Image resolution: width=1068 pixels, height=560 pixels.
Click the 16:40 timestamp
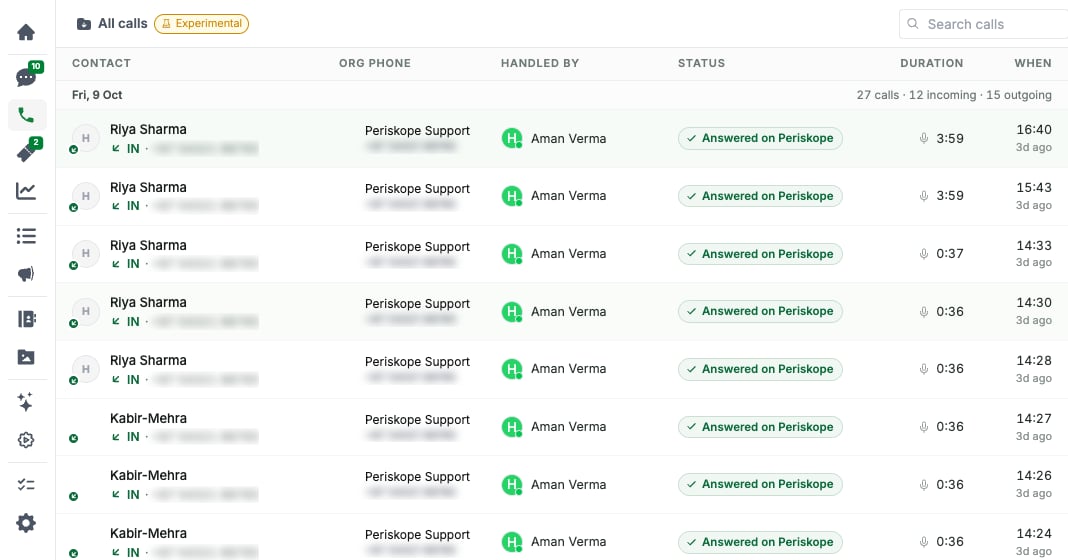point(1033,129)
